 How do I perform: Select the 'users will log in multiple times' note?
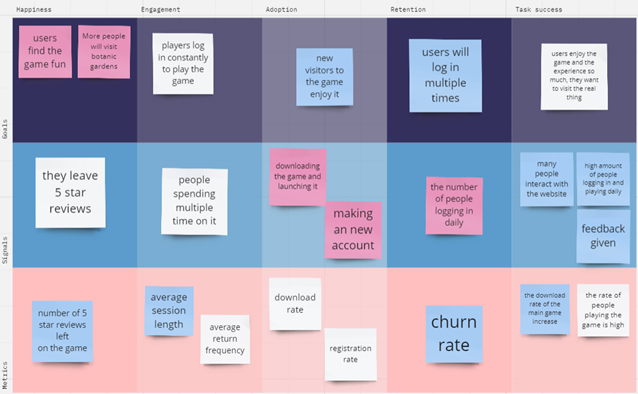[x=445, y=76]
